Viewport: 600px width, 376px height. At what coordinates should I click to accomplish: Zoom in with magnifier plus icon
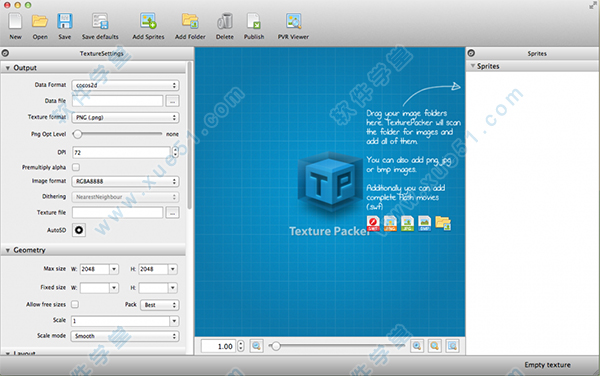click(417, 346)
